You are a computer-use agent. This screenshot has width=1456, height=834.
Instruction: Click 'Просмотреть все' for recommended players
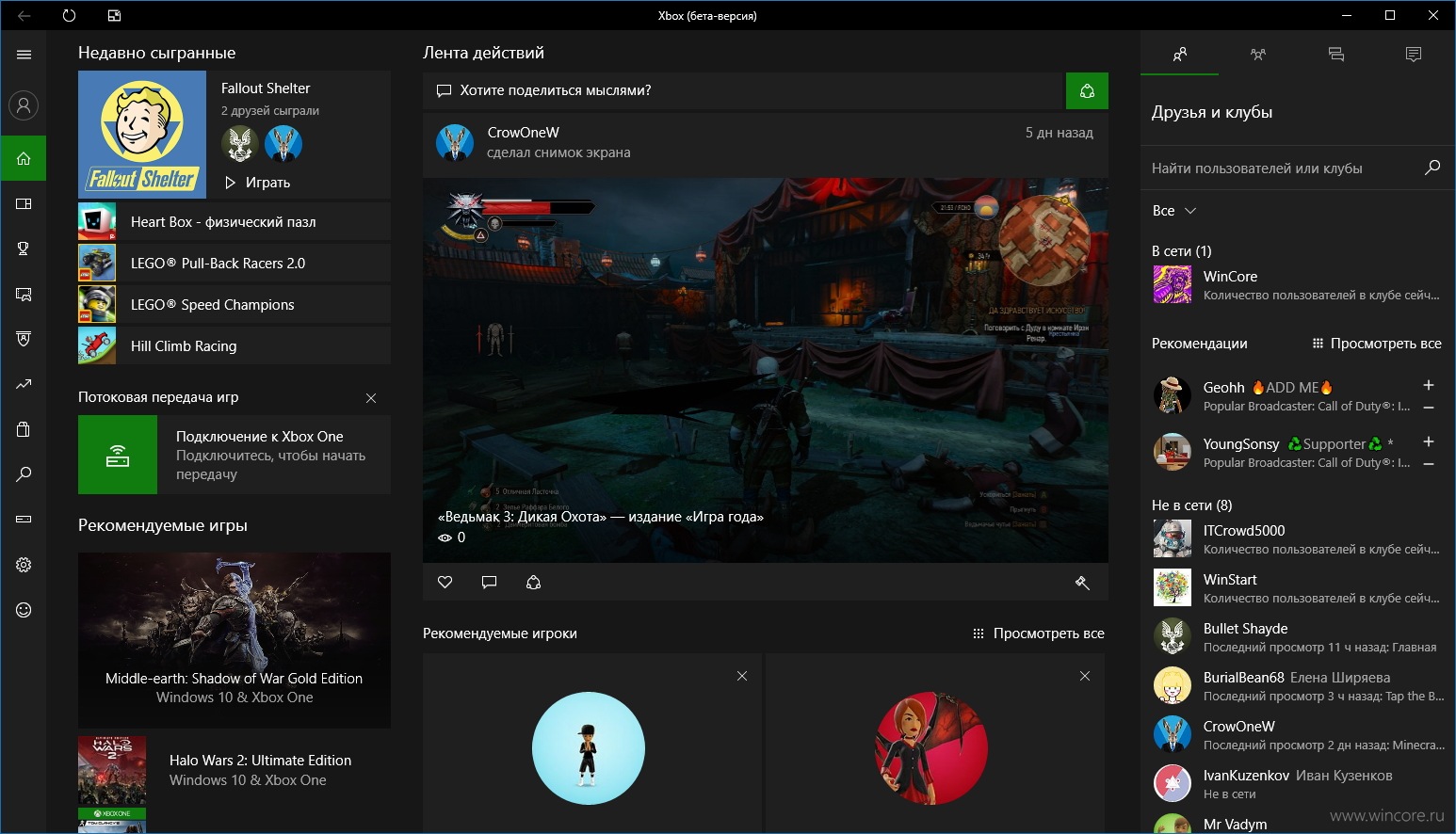[1039, 634]
